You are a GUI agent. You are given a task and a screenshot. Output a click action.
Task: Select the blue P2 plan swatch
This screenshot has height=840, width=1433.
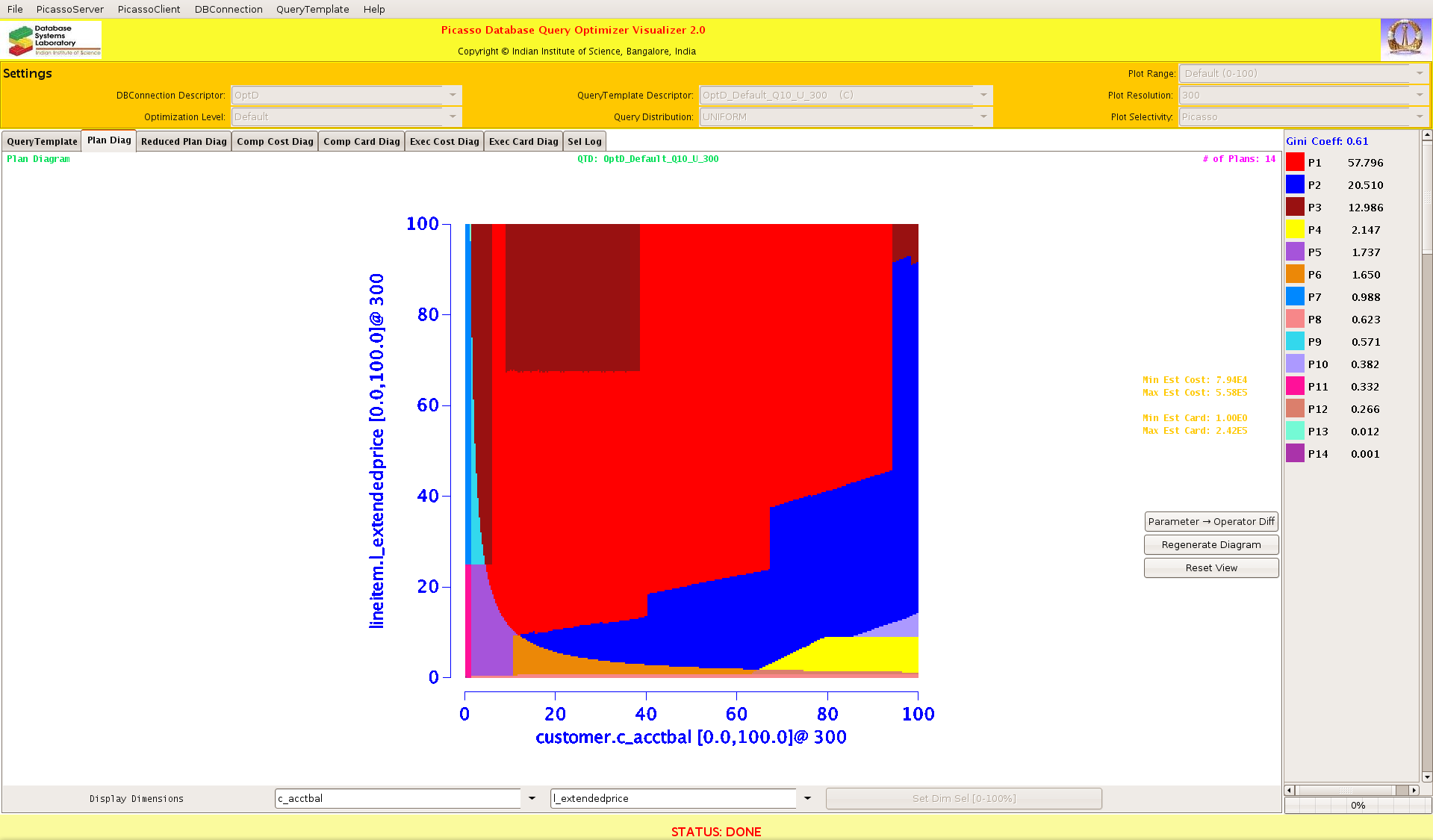point(1295,185)
